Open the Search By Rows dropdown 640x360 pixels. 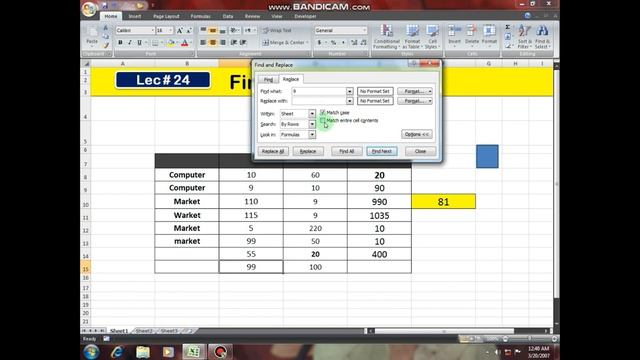click(x=312, y=124)
